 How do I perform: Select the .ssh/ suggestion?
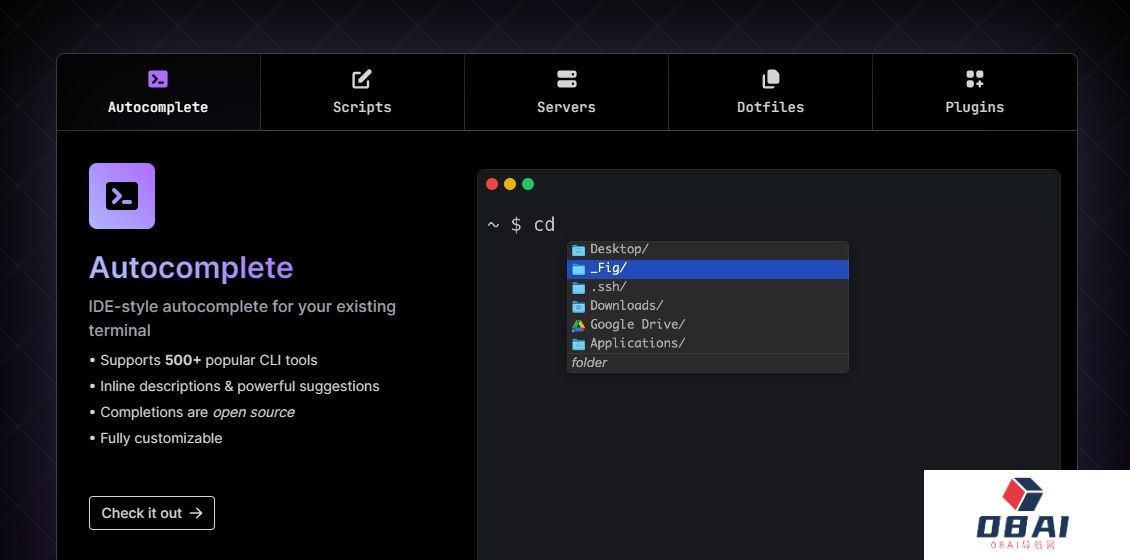[708, 288]
